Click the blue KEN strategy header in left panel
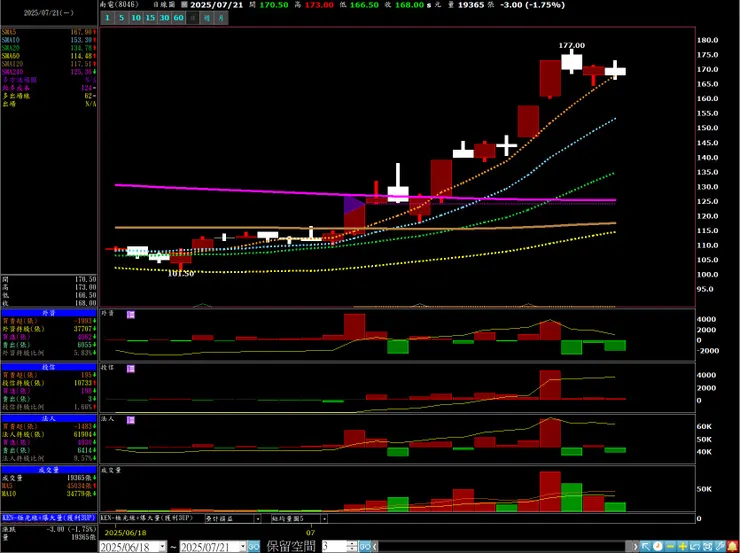The image size is (740, 553). [49, 518]
